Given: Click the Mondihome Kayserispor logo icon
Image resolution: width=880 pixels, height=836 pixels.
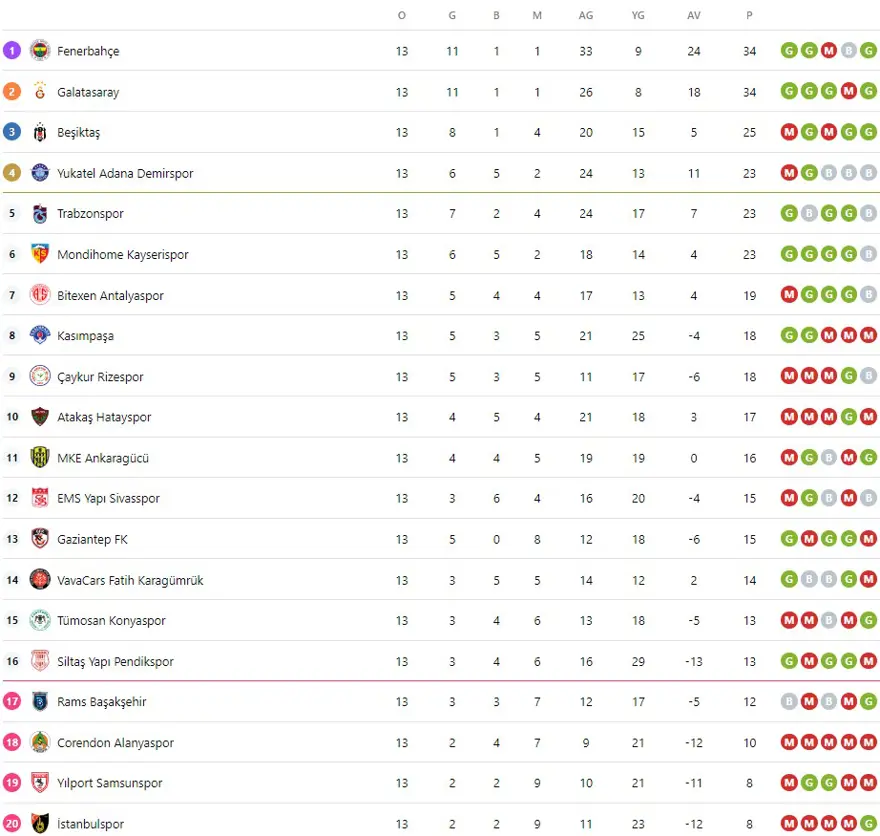Looking at the screenshot, I should tap(40, 255).
